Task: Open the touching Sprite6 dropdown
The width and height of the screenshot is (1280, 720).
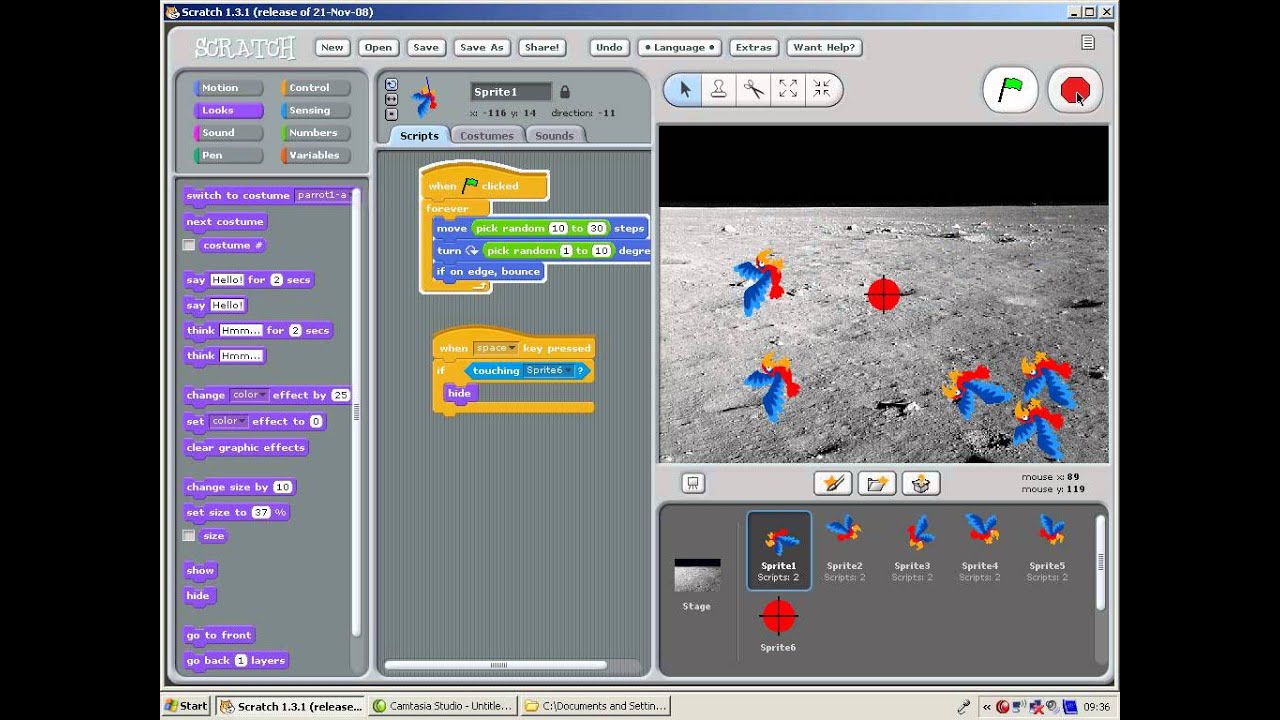Action: [x=549, y=370]
